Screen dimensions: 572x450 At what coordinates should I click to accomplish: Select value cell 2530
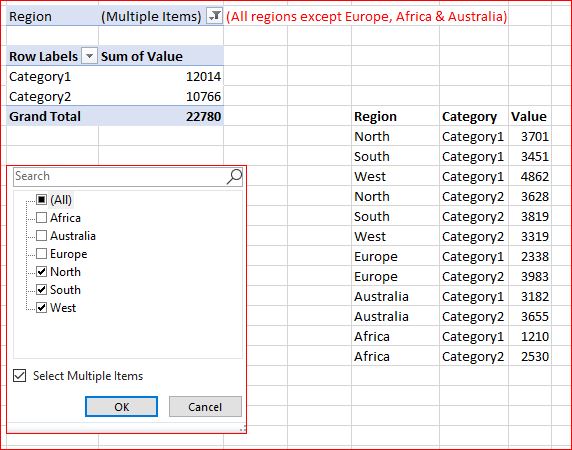530,356
